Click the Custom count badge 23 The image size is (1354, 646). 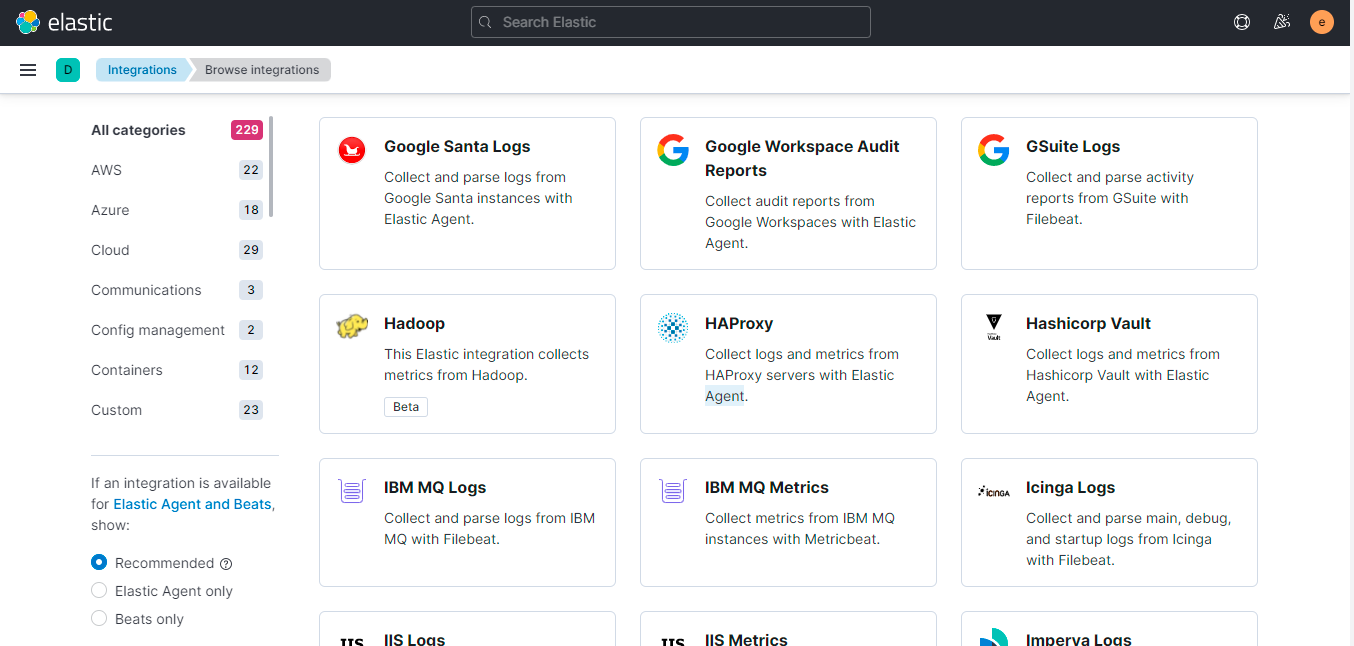pos(251,410)
